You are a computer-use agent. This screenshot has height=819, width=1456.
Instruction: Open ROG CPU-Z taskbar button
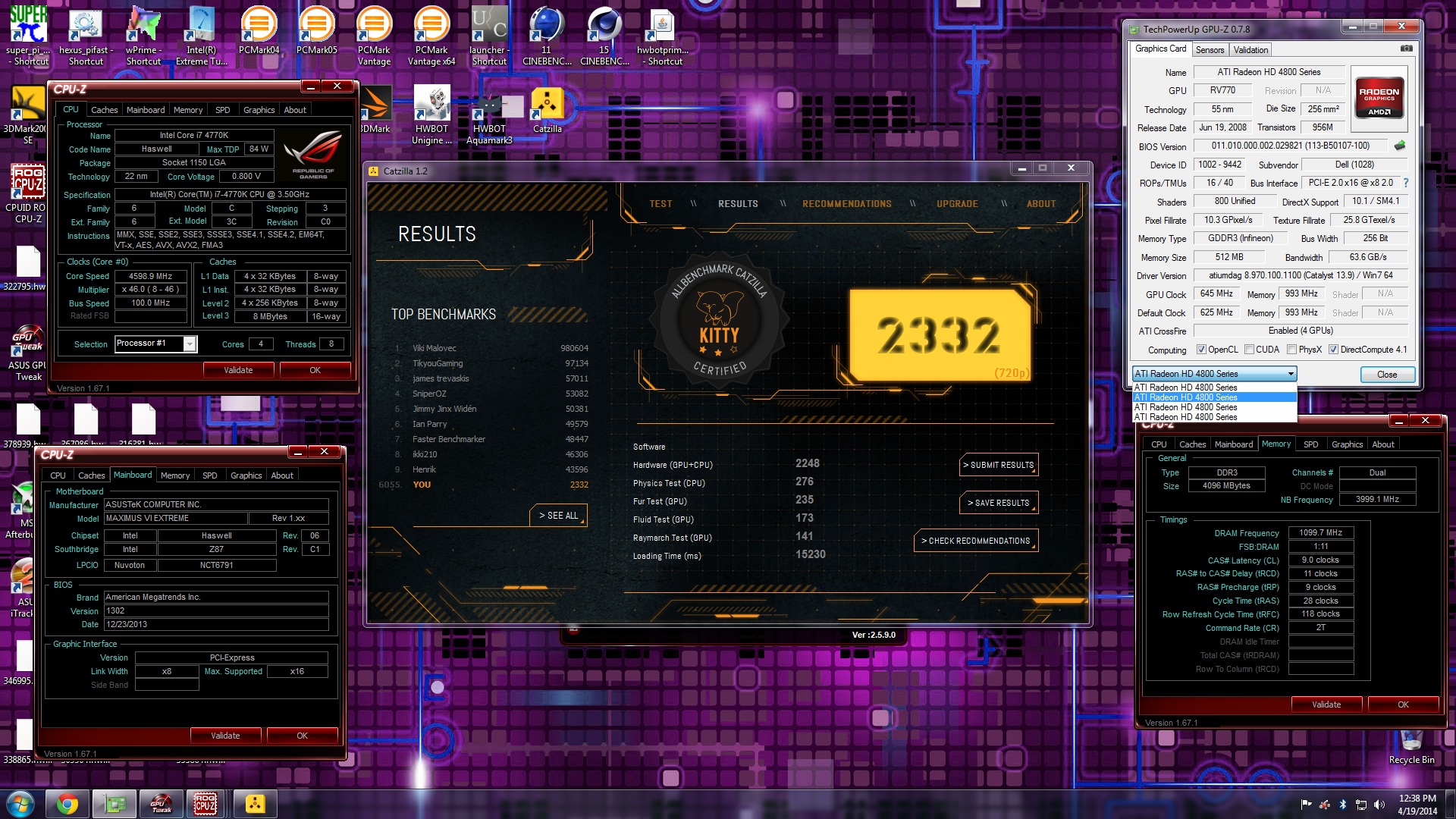[206, 804]
